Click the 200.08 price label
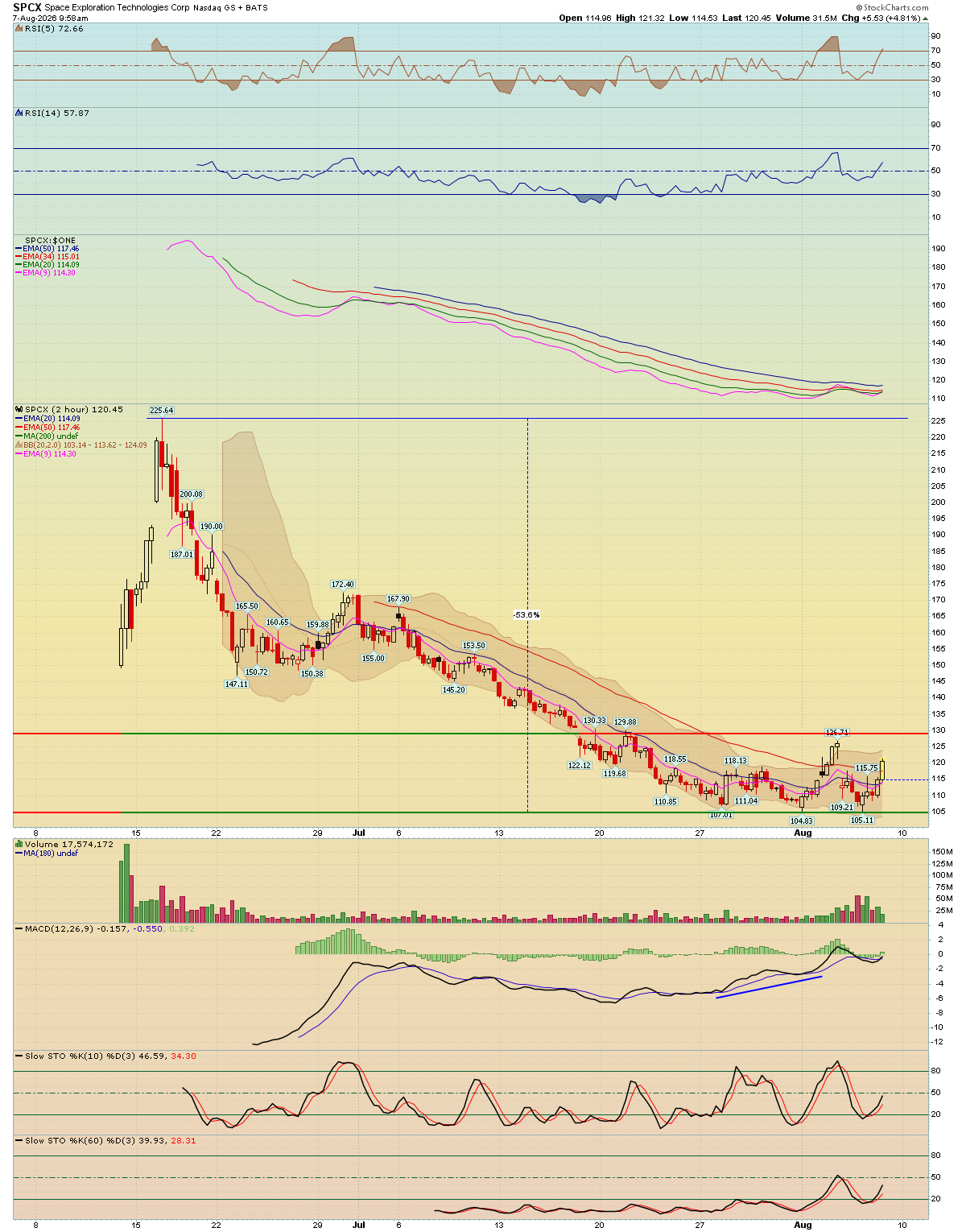 (192, 494)
